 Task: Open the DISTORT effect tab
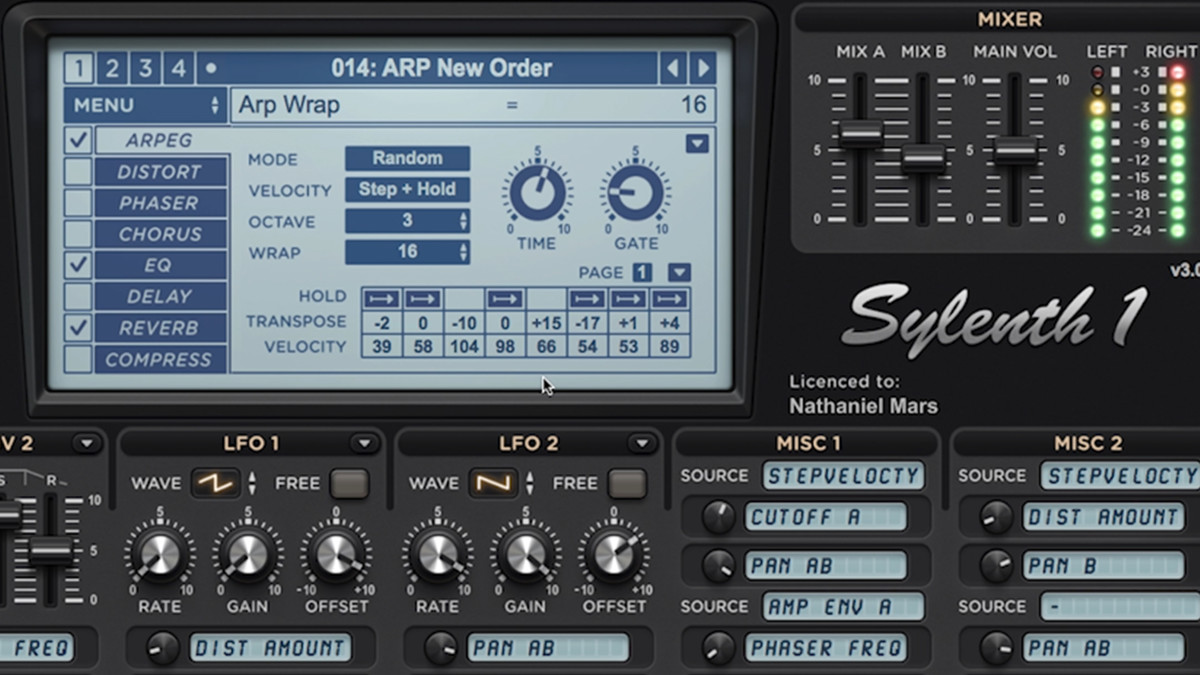(161, 172)
